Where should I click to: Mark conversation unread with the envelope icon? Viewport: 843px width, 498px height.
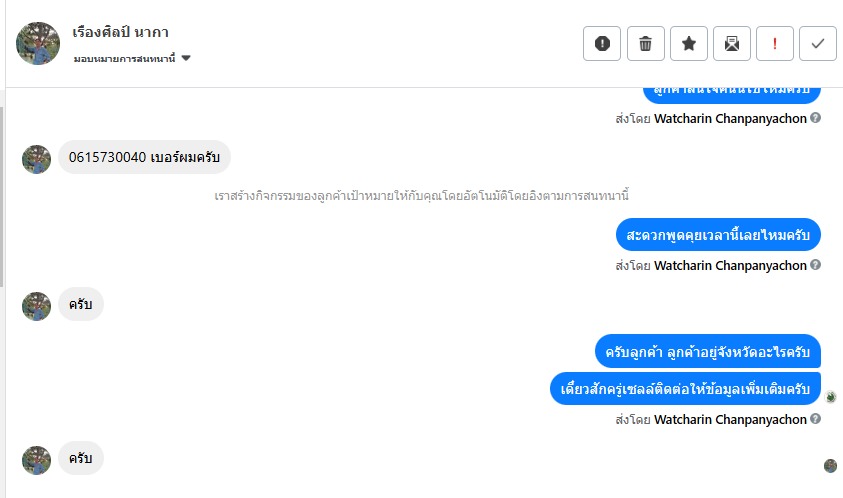[x=732, y=43]
